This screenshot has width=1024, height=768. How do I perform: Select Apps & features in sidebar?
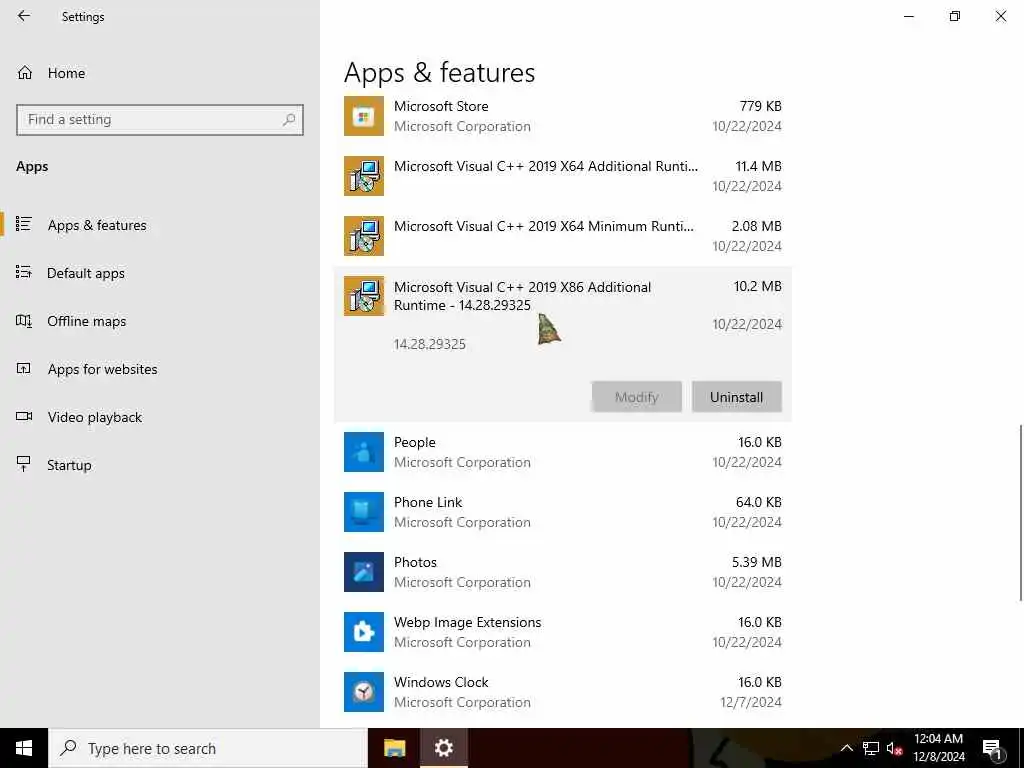pyautogui.click(x=160, y=225)
